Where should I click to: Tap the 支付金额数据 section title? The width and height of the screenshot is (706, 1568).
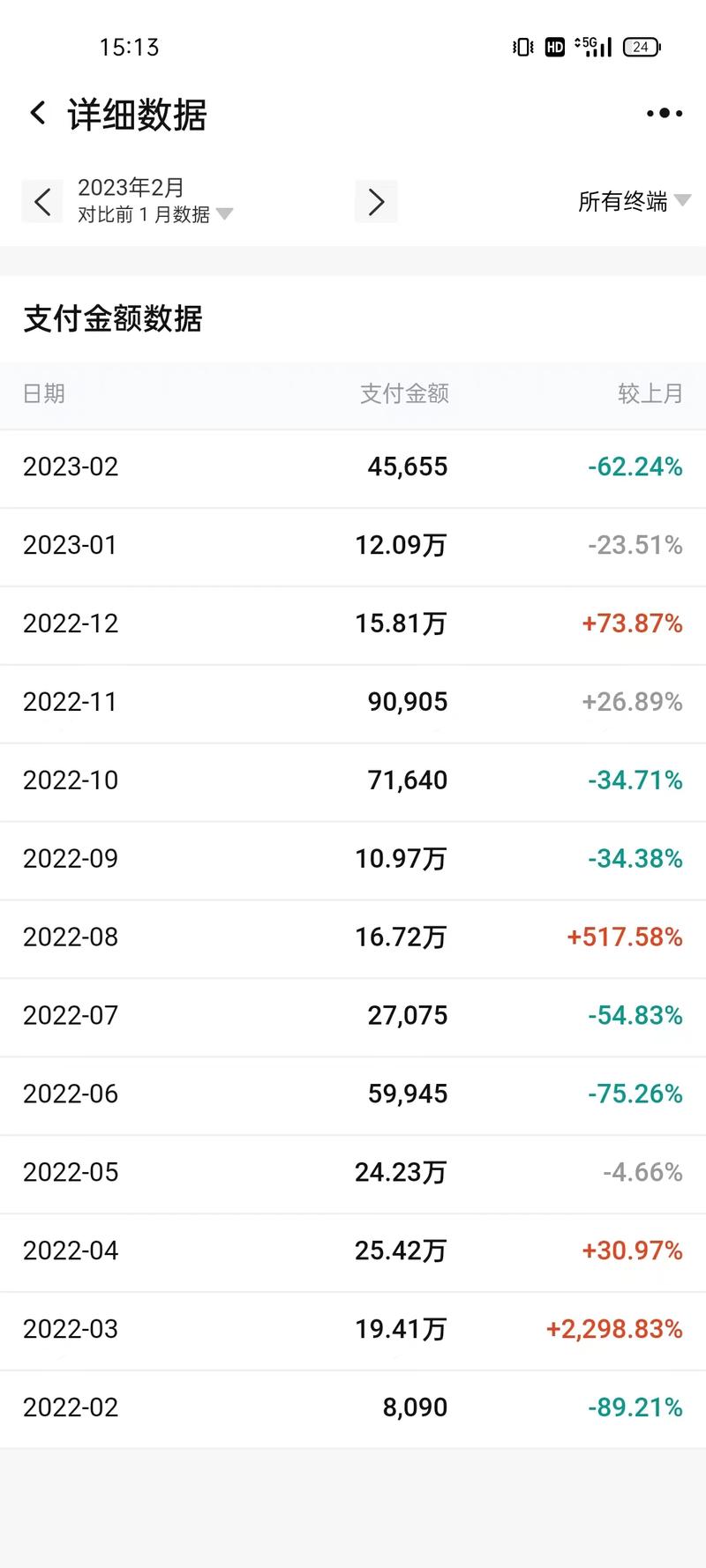(x=113, y=320)
